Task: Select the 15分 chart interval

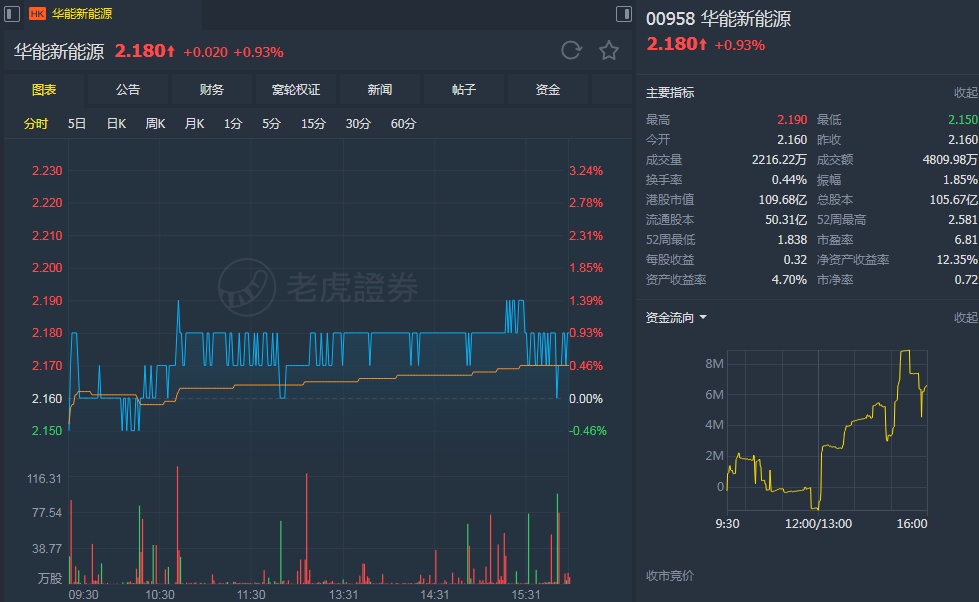Action: coord(313,124)
